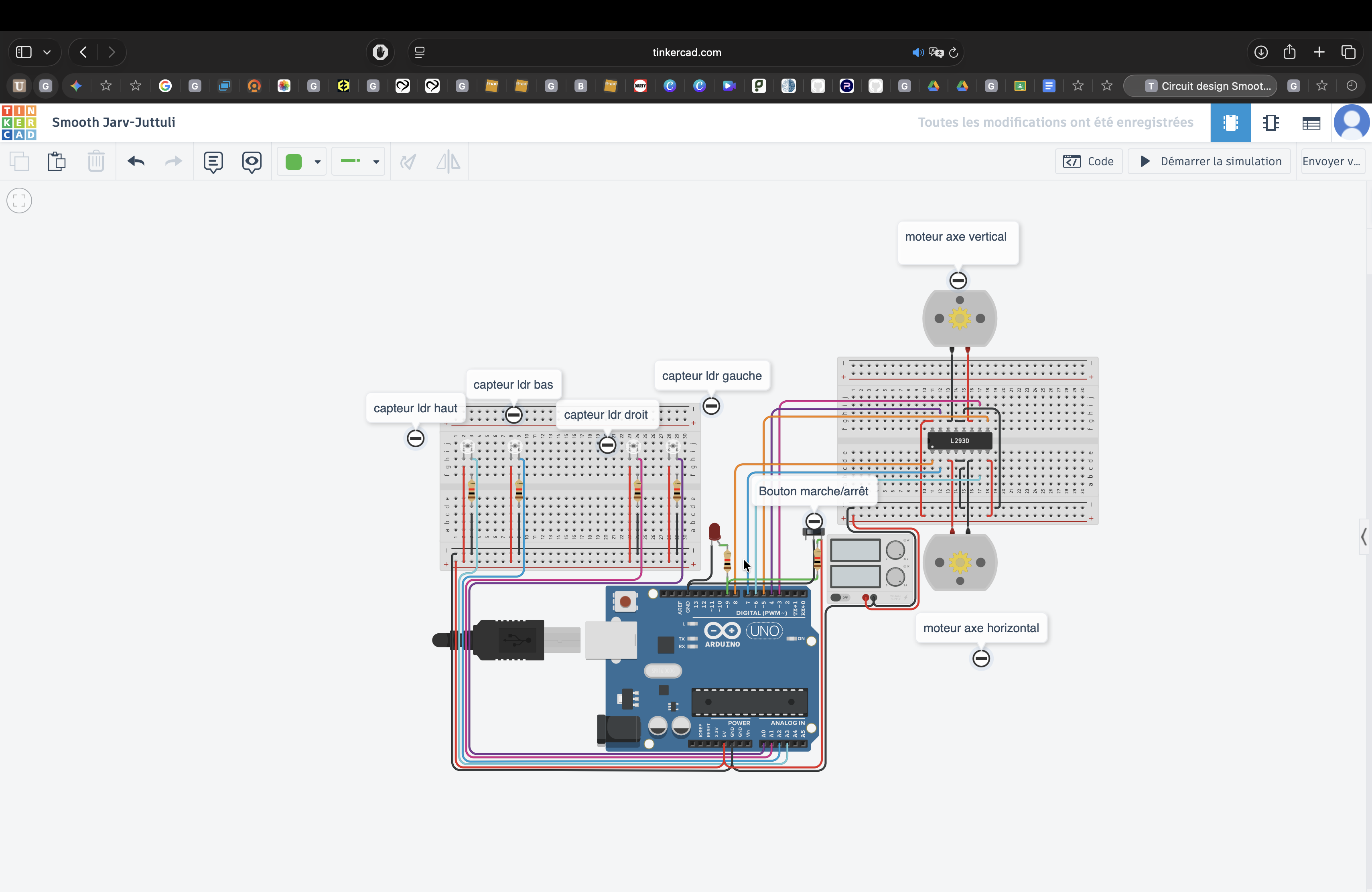Click the mirror flip icon
1372x892 pixels.
pyautogui.click(x=448, y=162)
